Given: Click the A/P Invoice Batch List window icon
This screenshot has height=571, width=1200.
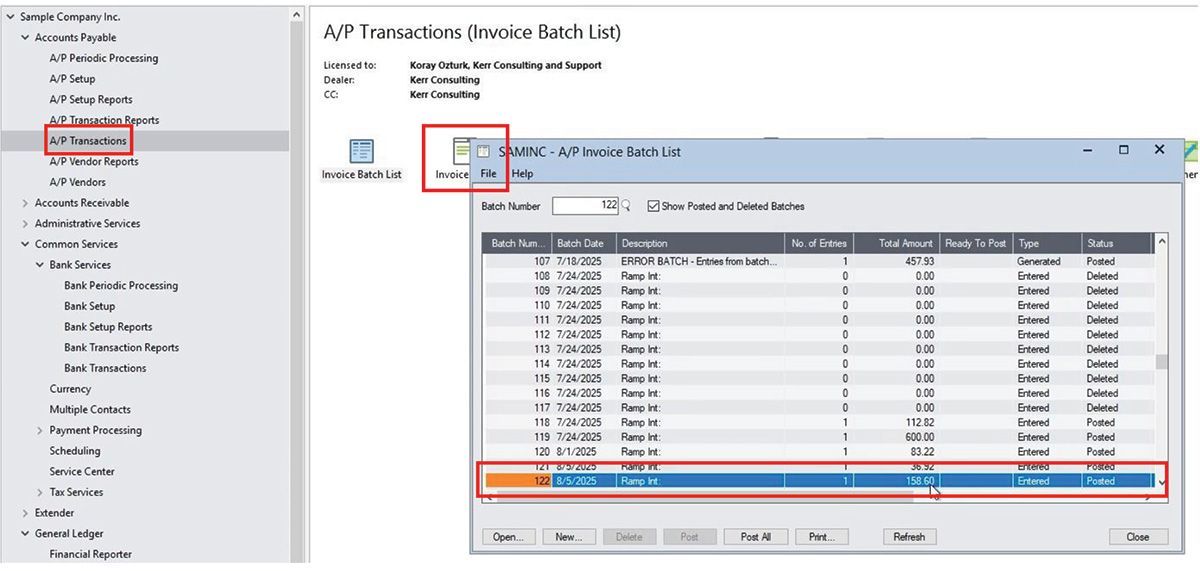Looking at the screenshot, I should point(484,151).
